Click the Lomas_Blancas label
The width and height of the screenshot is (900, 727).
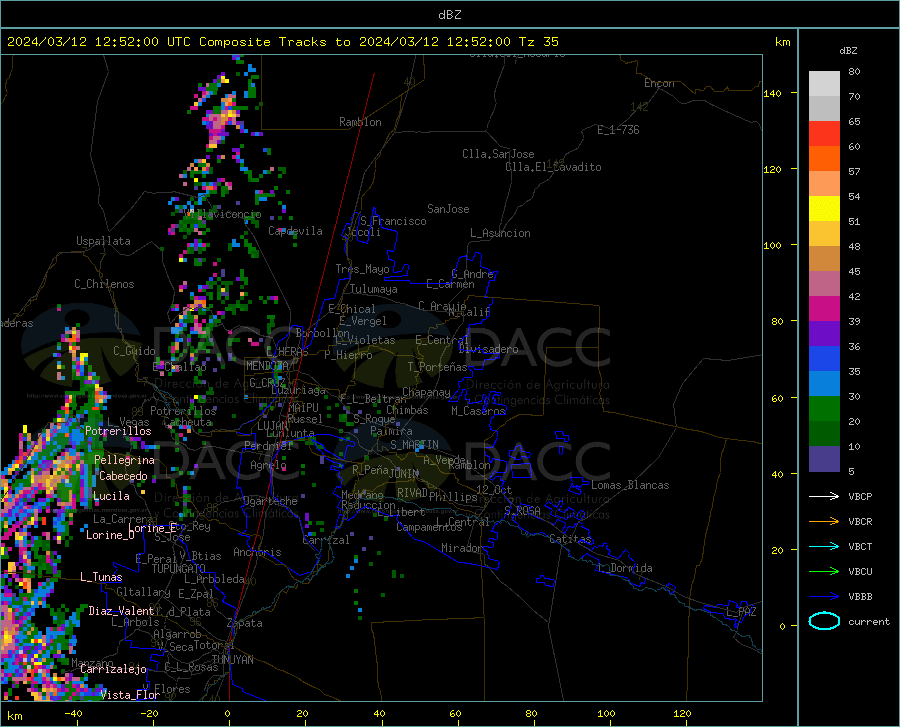pos(630,485)
